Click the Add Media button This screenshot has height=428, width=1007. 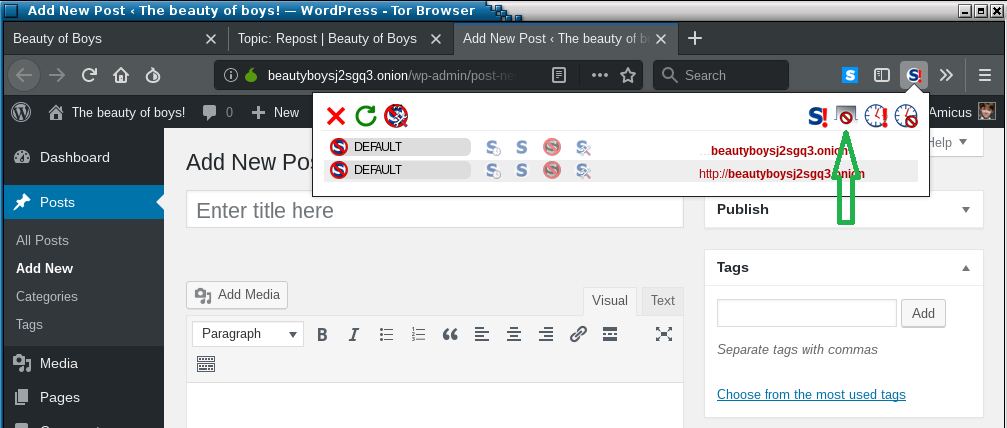[238, 295]
